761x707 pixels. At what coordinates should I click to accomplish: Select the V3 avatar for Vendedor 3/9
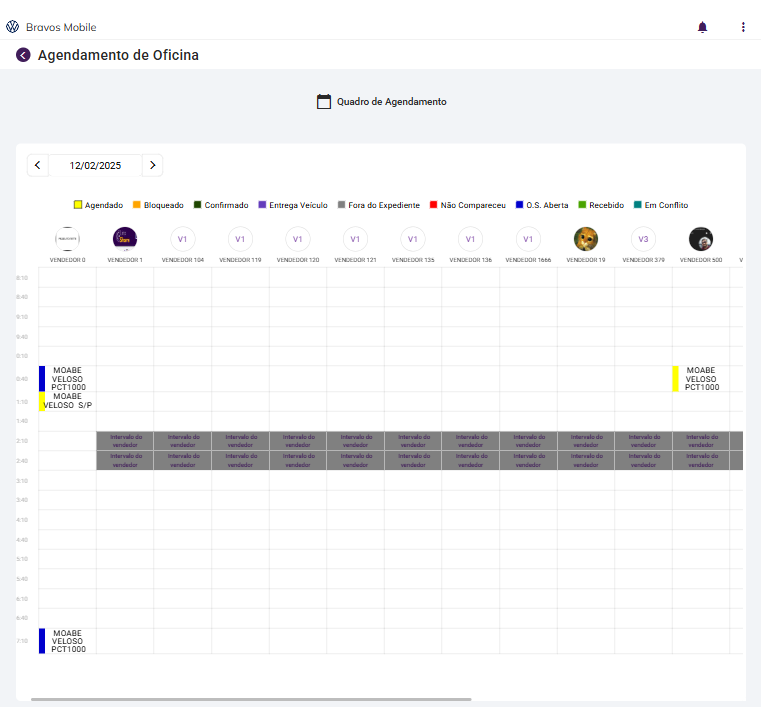[644, 239]
